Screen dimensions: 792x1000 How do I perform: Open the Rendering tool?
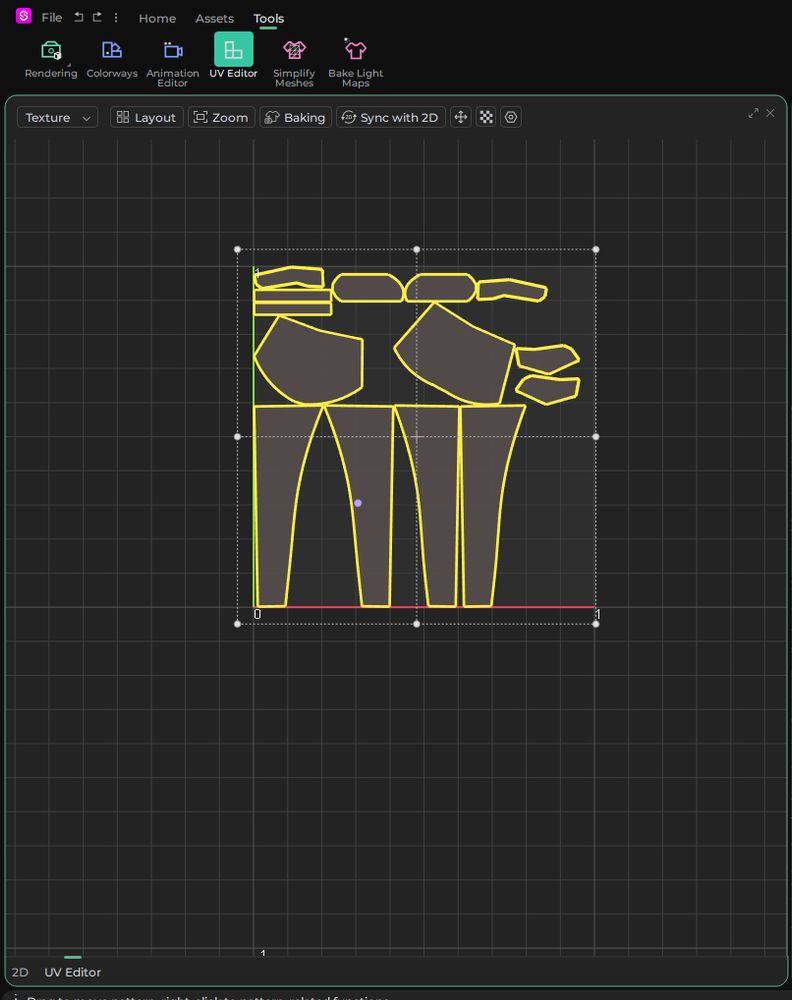pos(51,59)
